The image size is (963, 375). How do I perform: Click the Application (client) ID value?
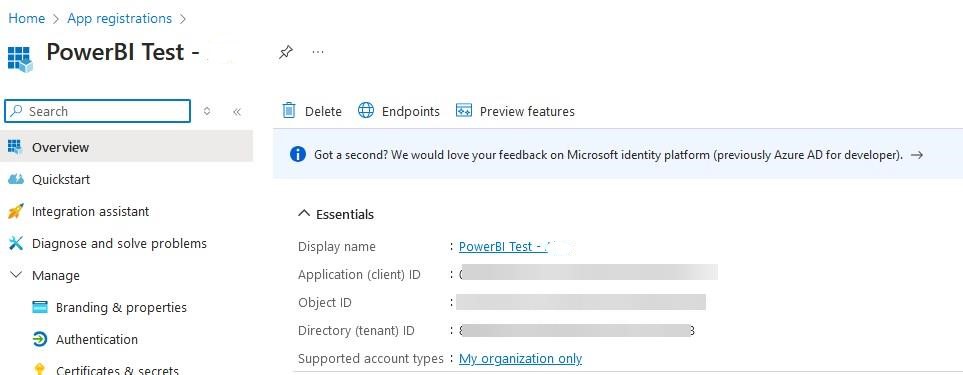(x=588, y=273)
